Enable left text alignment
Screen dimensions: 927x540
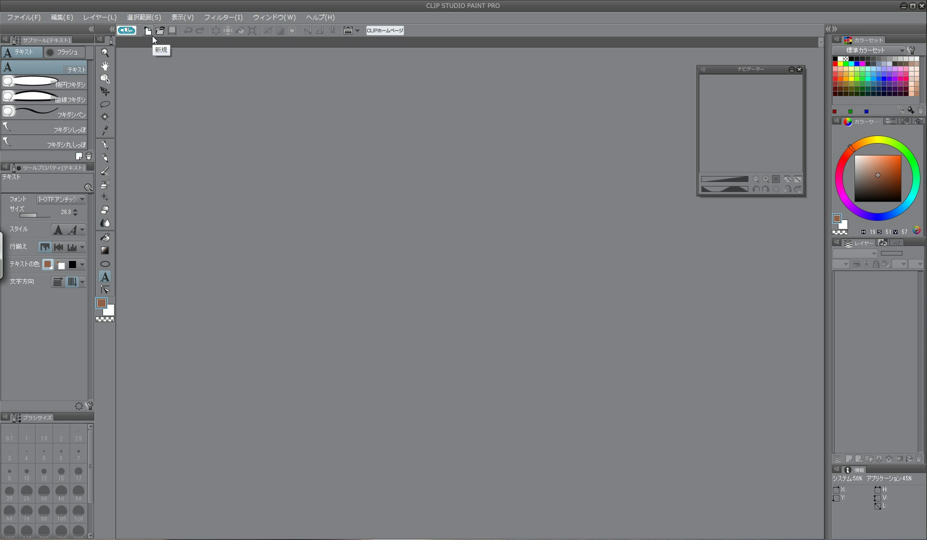pos(45,247)
